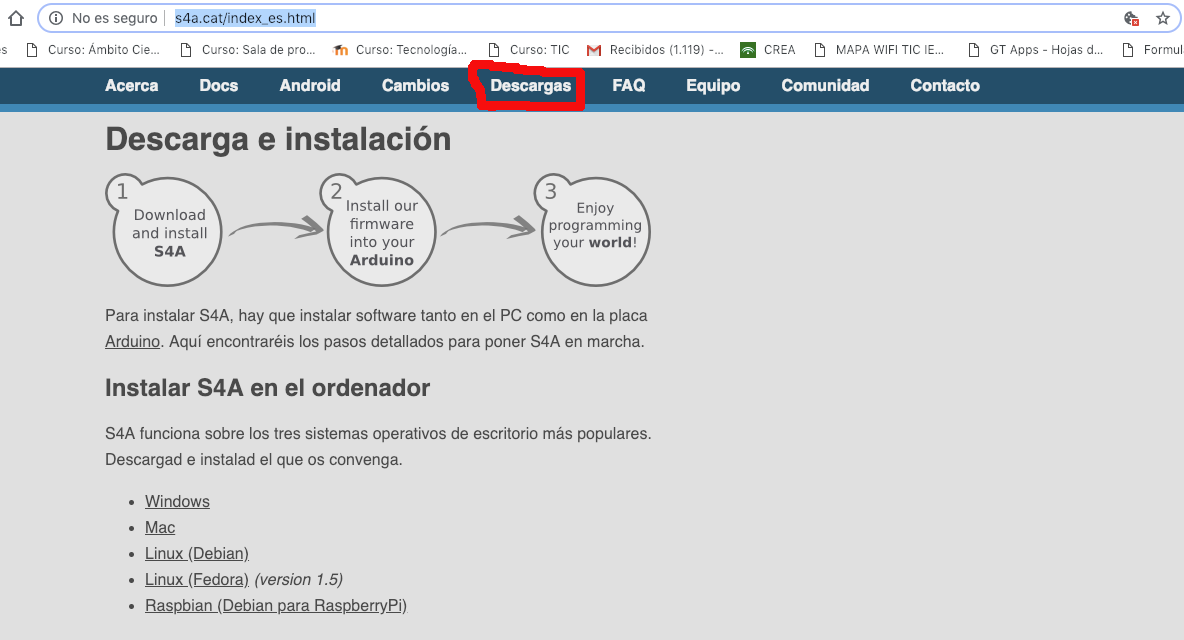Image resolution: width=1184 pixels, height=640 pixels.
Task: Open bookmark GT Apps - Hojas d...
Action: [x=1036, y=50]
